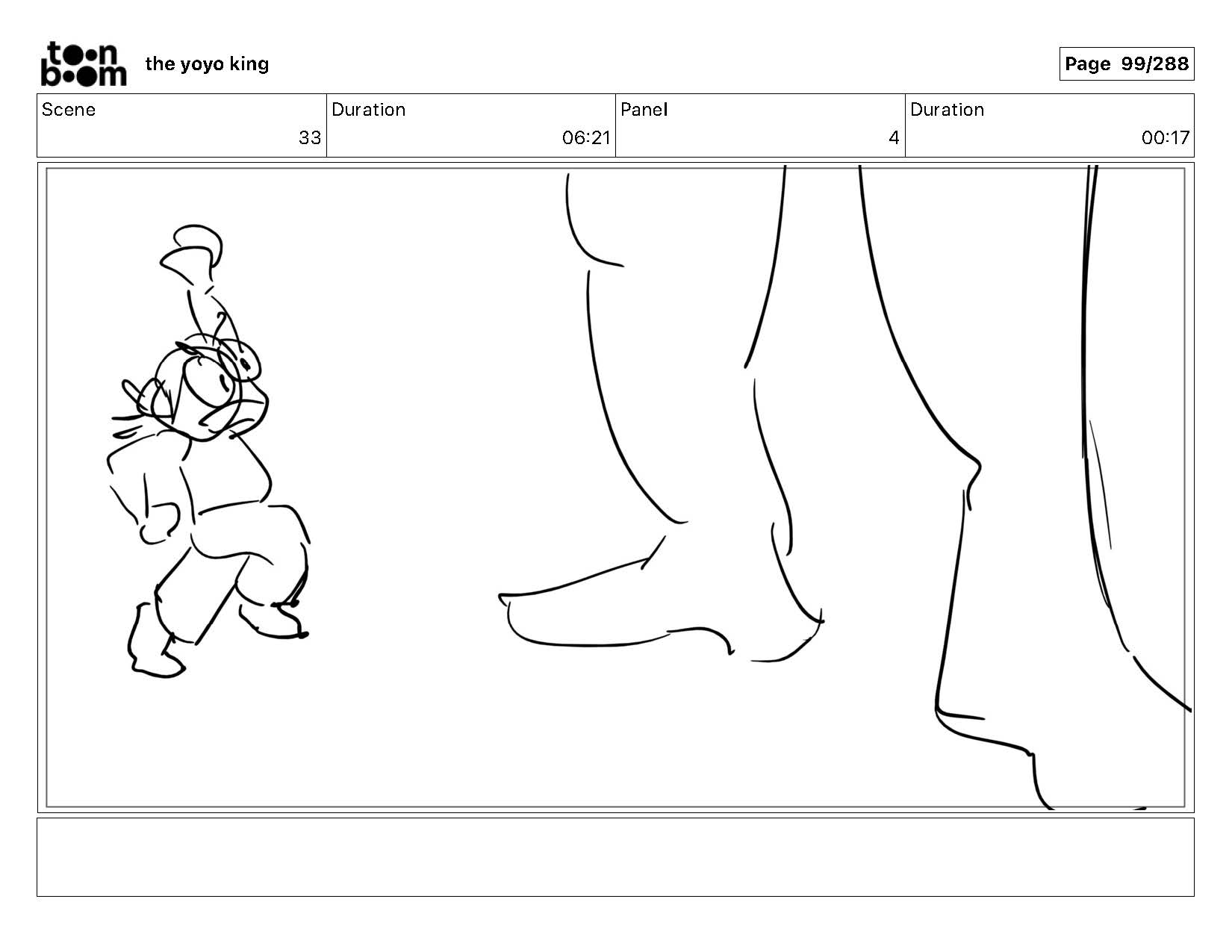Select scene number value '33'
The width and height of the screenshot is (1232, 952).
point(310,138)
